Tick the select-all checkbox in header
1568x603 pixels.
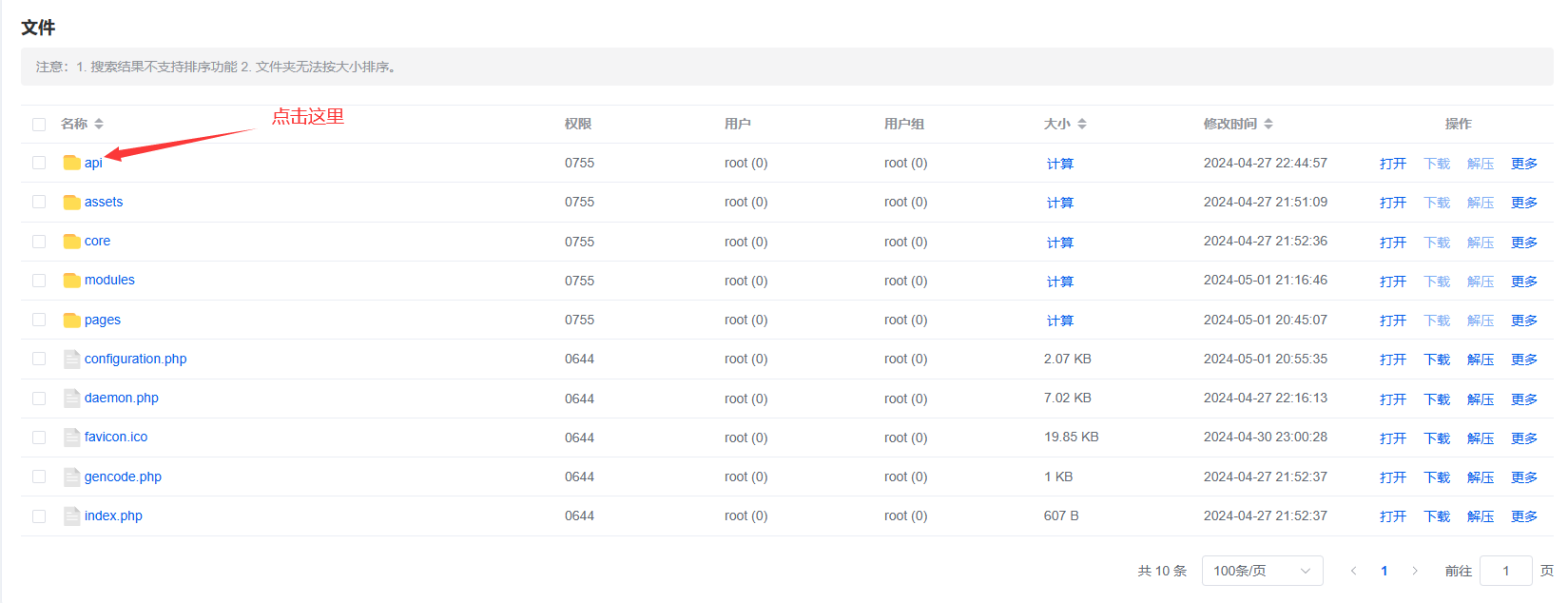click(39, 125)
